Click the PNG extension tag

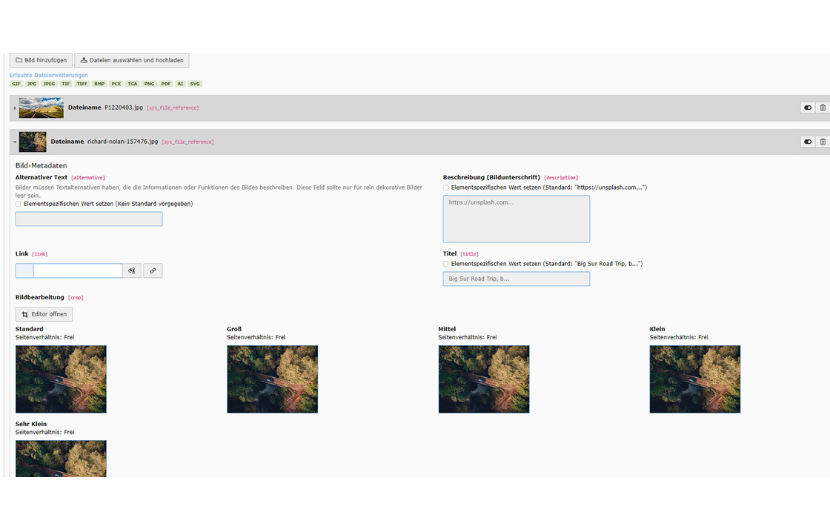point(149,84)
